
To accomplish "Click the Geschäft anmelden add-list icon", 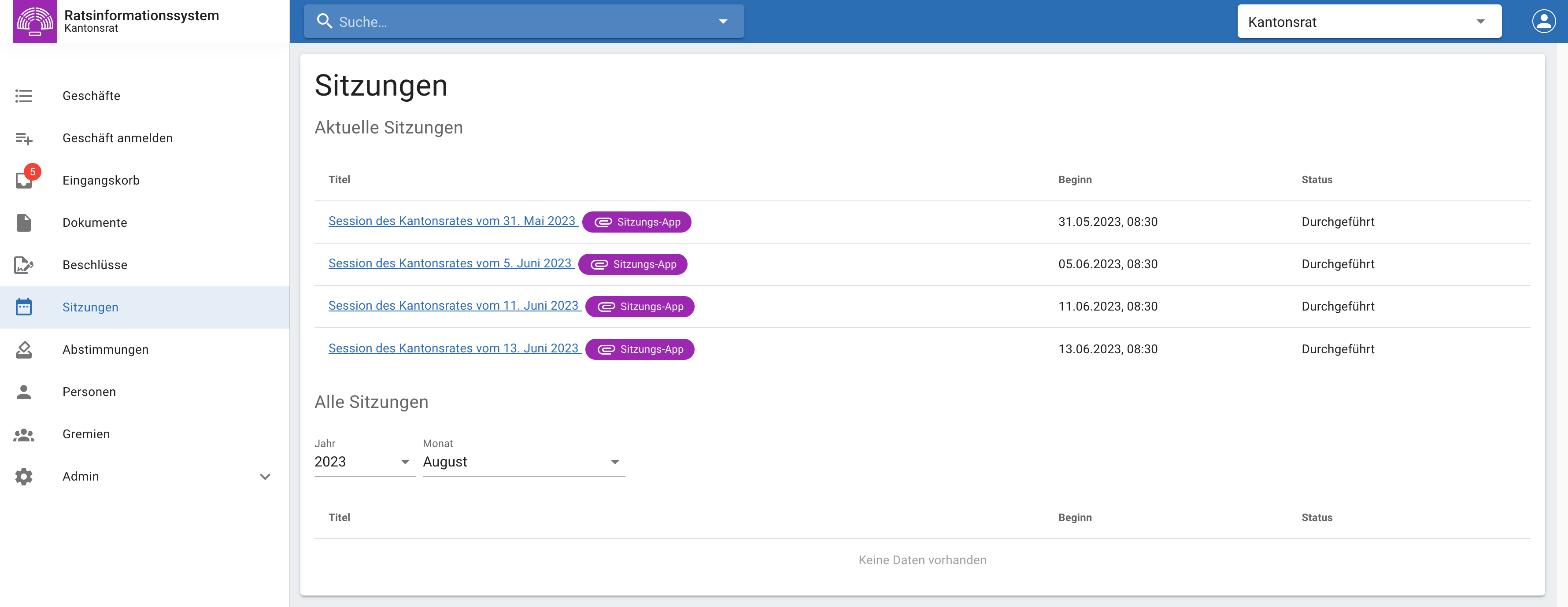I will 24,138.
